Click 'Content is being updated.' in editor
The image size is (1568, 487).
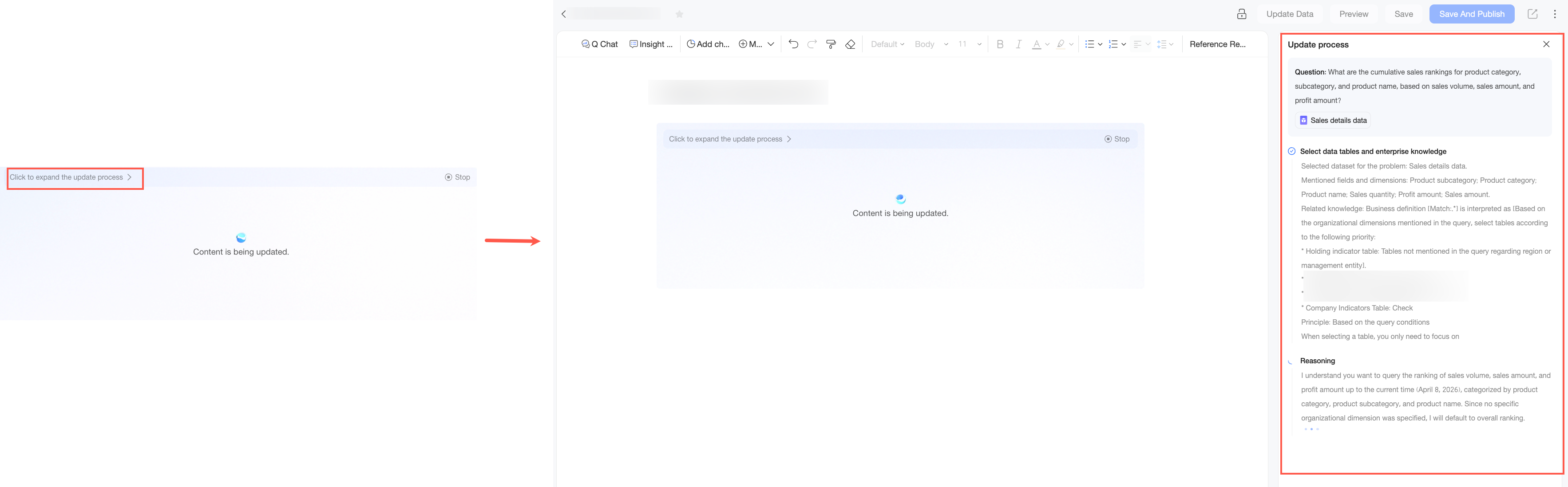pos(900,213)
